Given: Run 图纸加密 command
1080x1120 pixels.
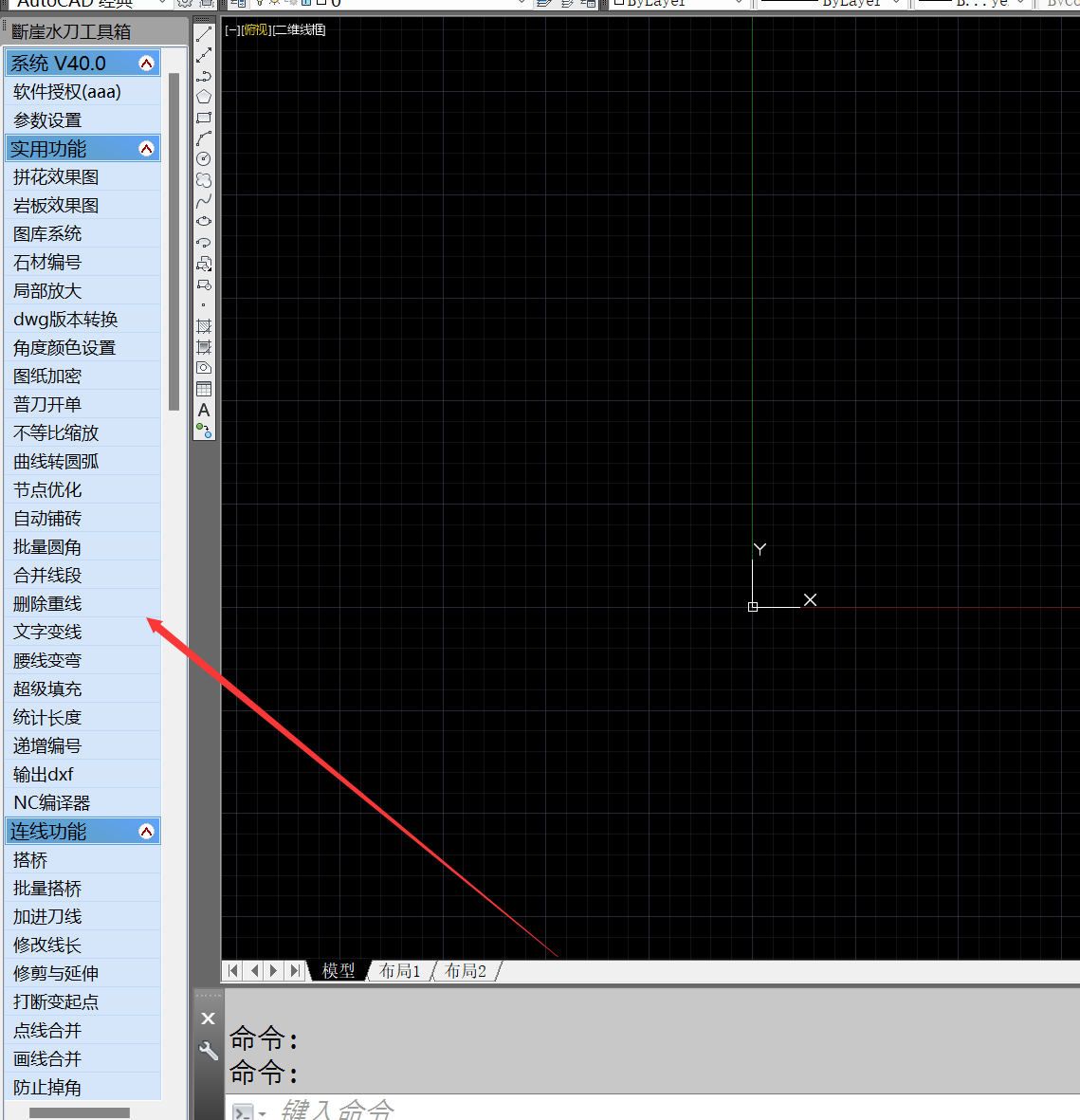Looking at the screenshot, I should click(82, 376).
